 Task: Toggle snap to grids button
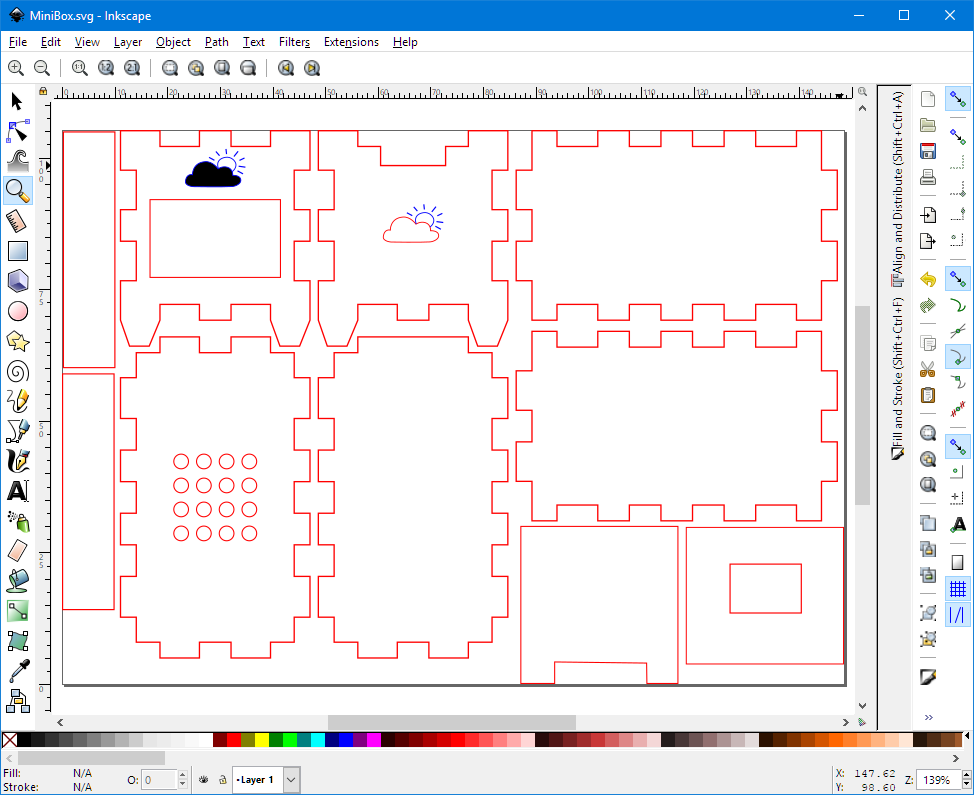(x=958, y=589)
